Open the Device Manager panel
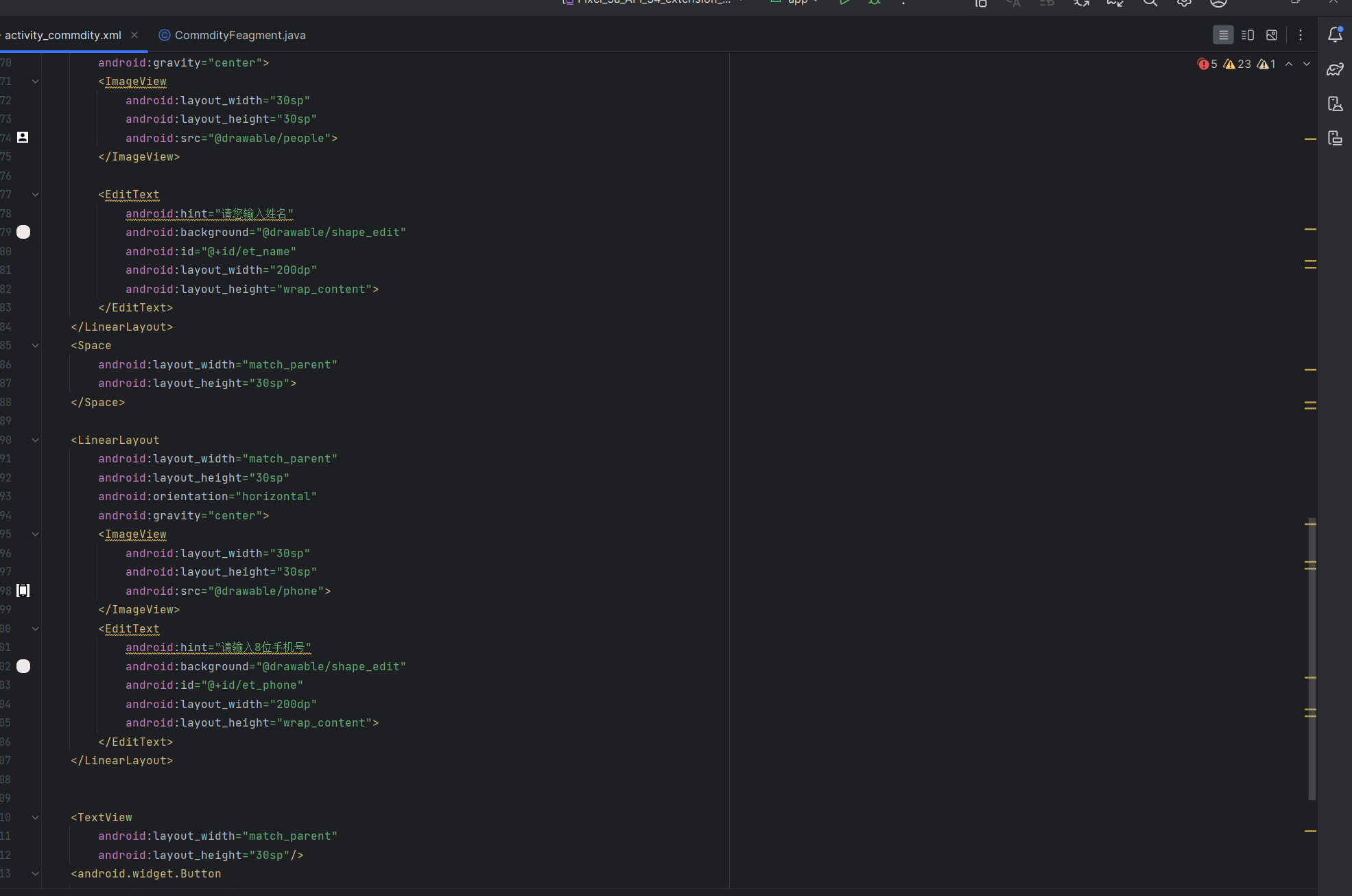Screen dimensions: 1352x896 tap(1335, 104)
